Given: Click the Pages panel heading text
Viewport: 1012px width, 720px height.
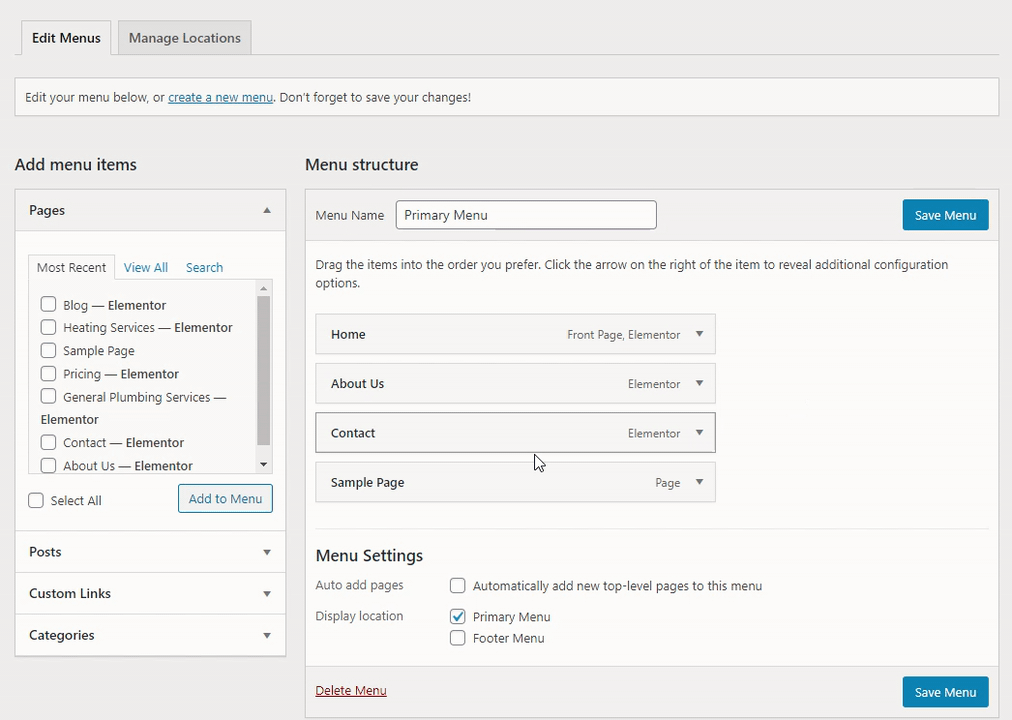Looking at the screenshot, I should coord(47,210).
